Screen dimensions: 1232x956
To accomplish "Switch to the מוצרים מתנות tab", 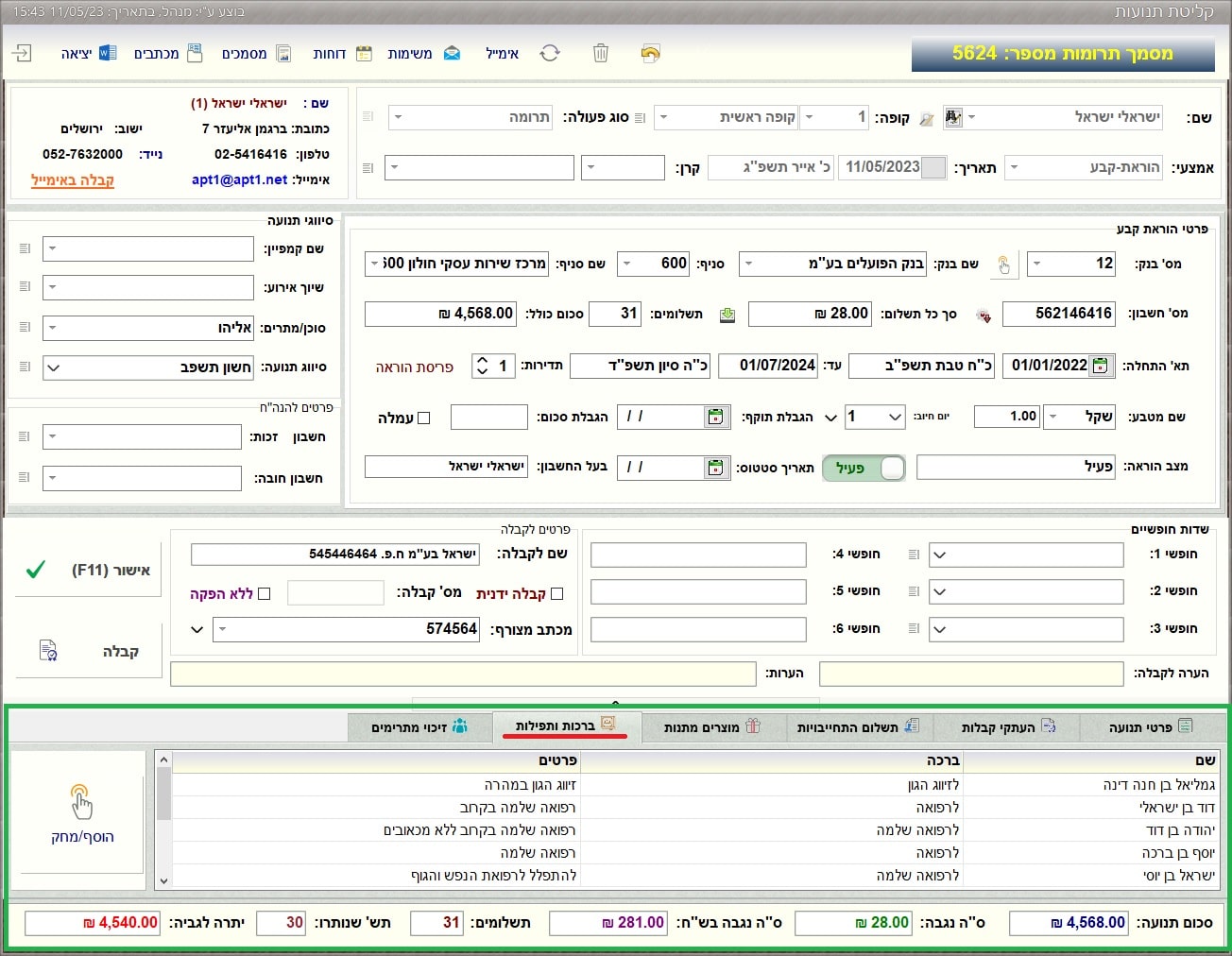I will click(712, 726).
